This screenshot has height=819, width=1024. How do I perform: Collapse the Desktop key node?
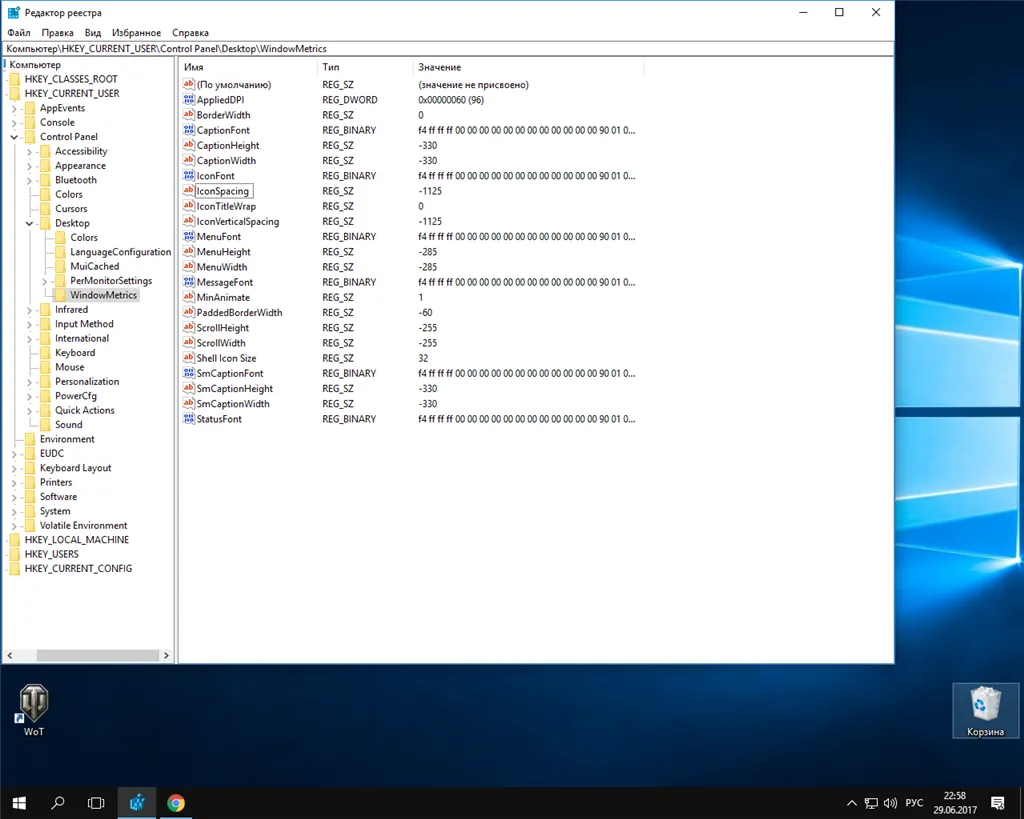click(29, 223)
